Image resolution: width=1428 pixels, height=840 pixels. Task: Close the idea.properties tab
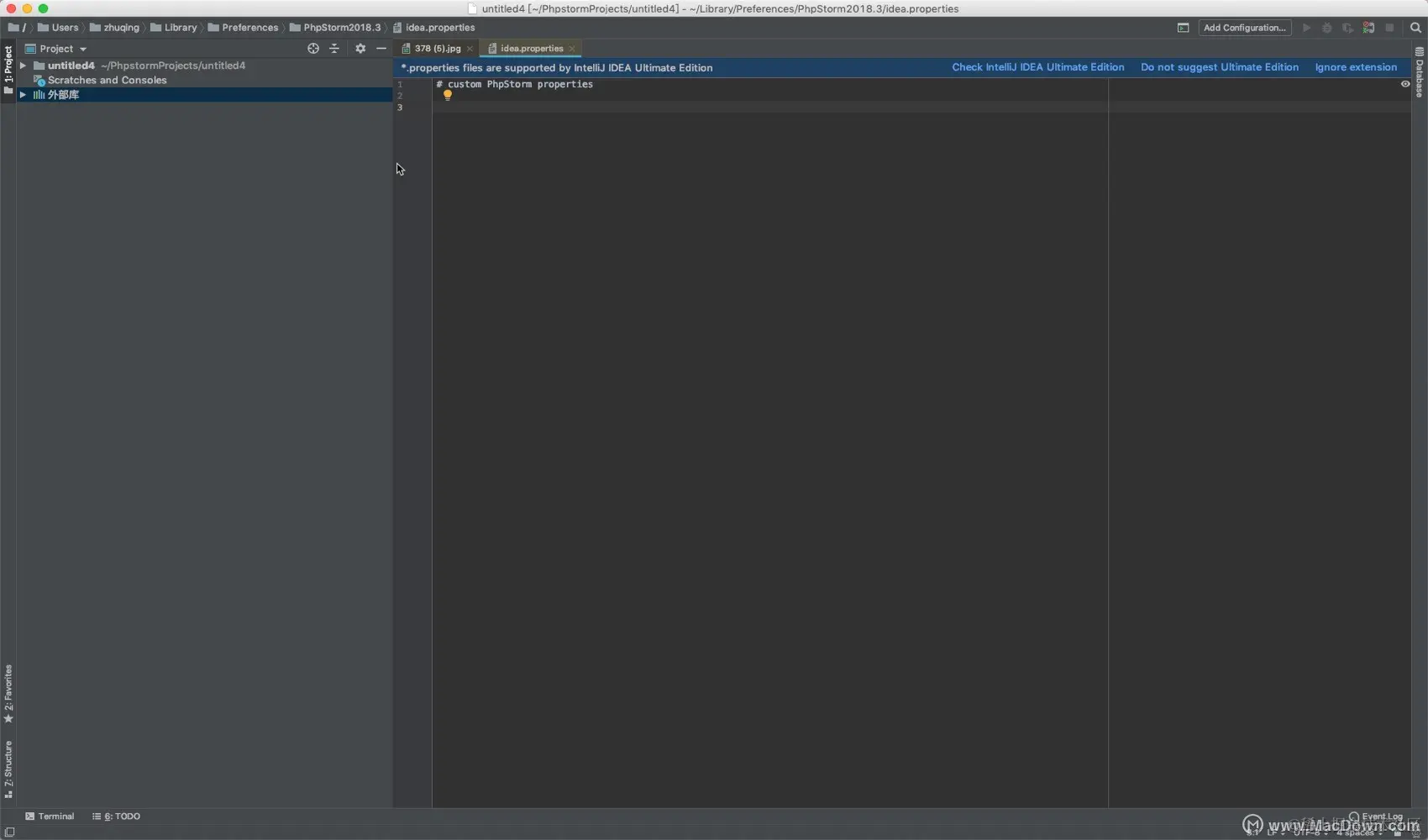tap(572, 49)
